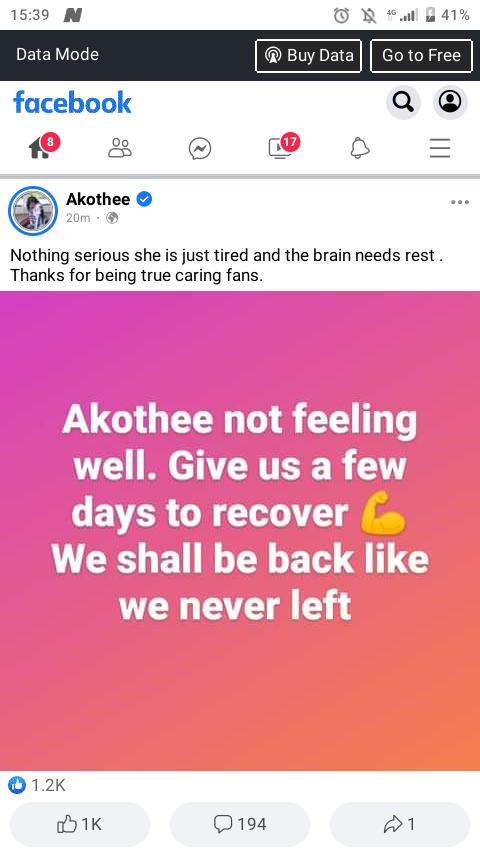Viewport: 480px width, 854px height.
Task: Click the Akothee page name
Action: (x=98, y=199)
